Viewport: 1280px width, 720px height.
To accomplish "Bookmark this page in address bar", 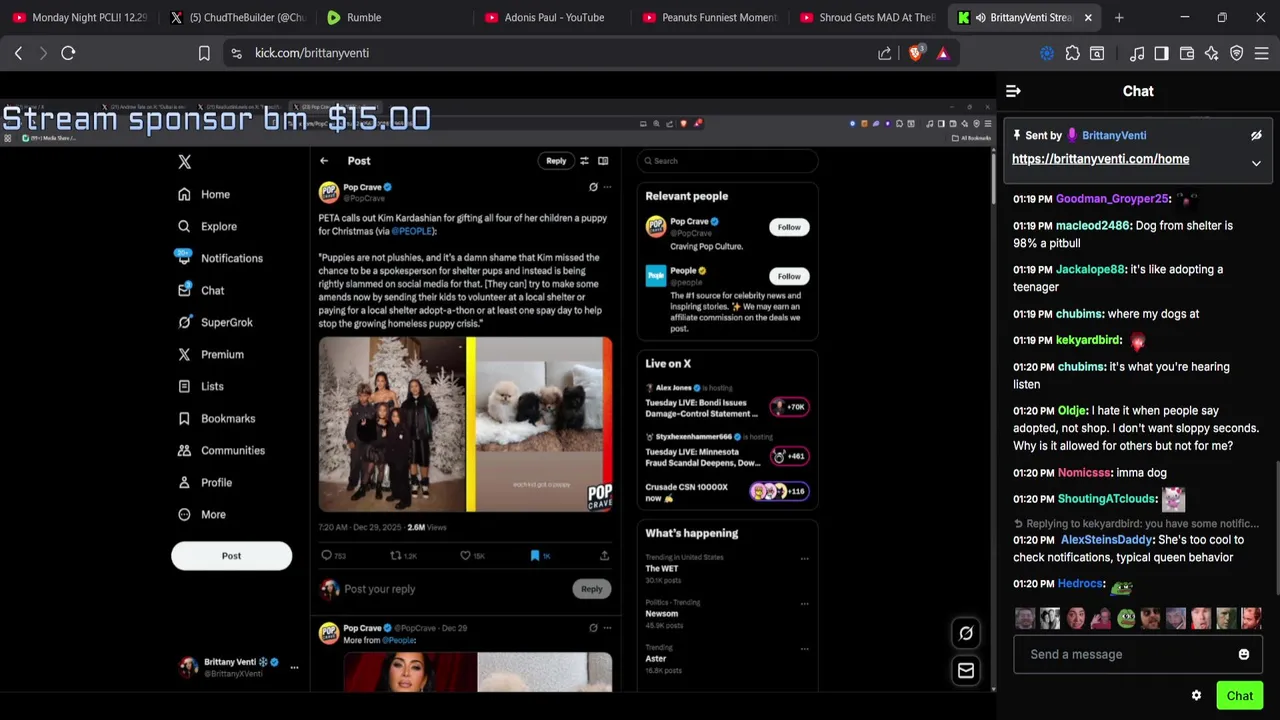I will tap(204, 53).
